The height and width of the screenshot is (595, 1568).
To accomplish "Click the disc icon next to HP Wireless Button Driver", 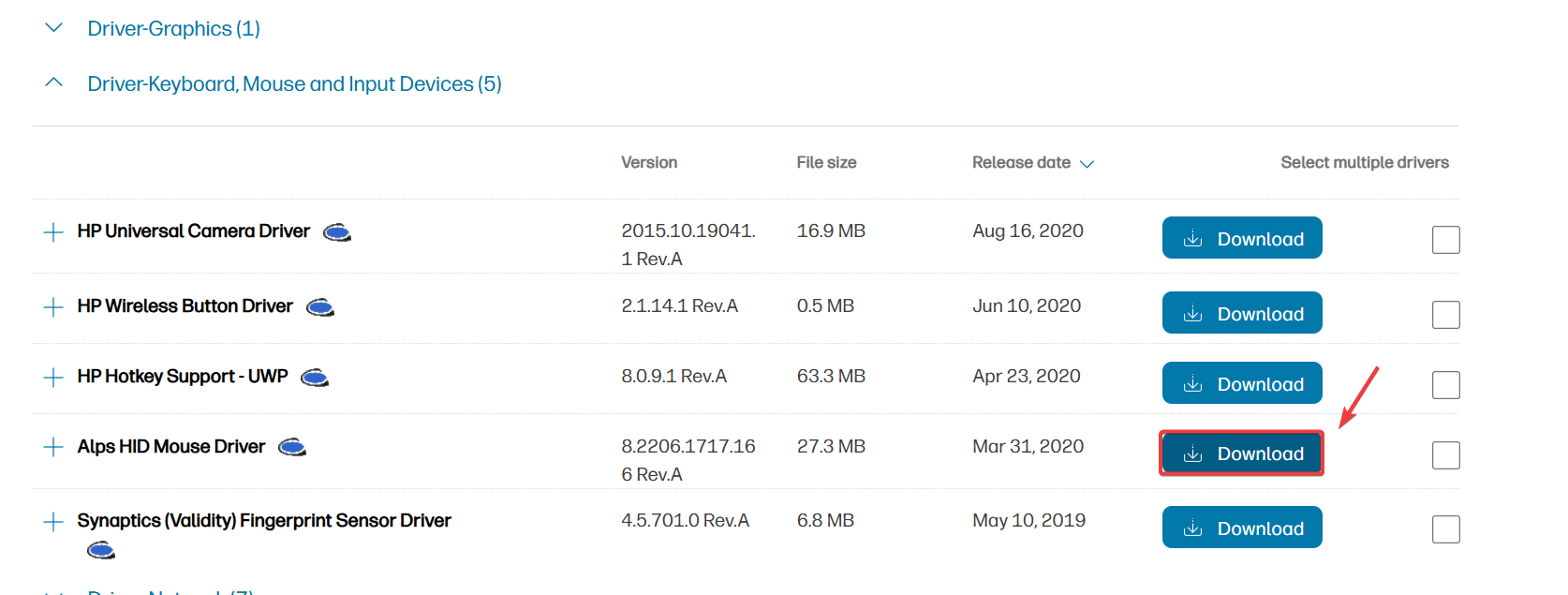I will [320, 307].
